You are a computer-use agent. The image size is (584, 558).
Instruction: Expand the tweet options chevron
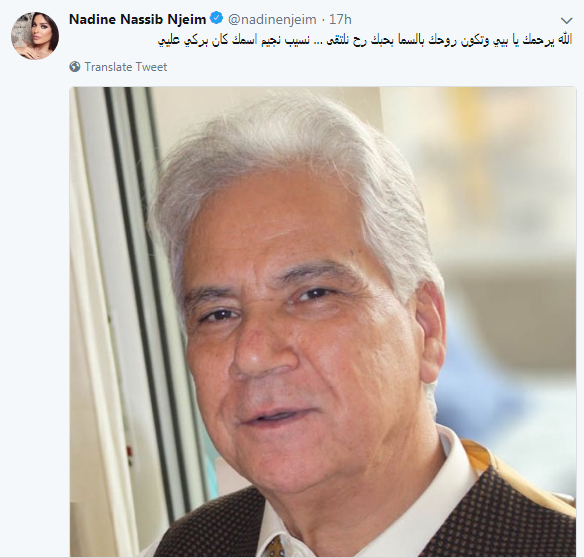(566, 20)
